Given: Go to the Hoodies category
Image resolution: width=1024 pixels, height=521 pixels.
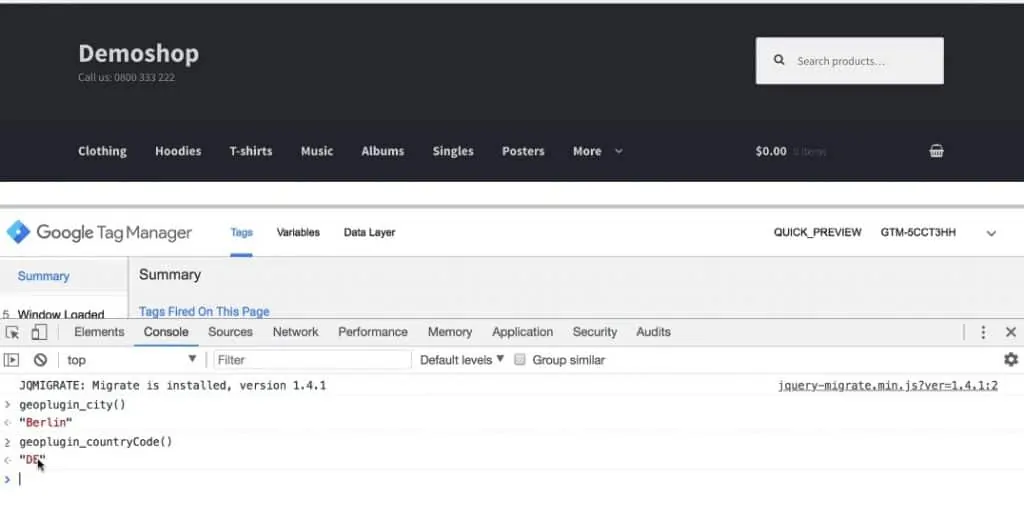Looking at the screenshot, I should (178, 151).
